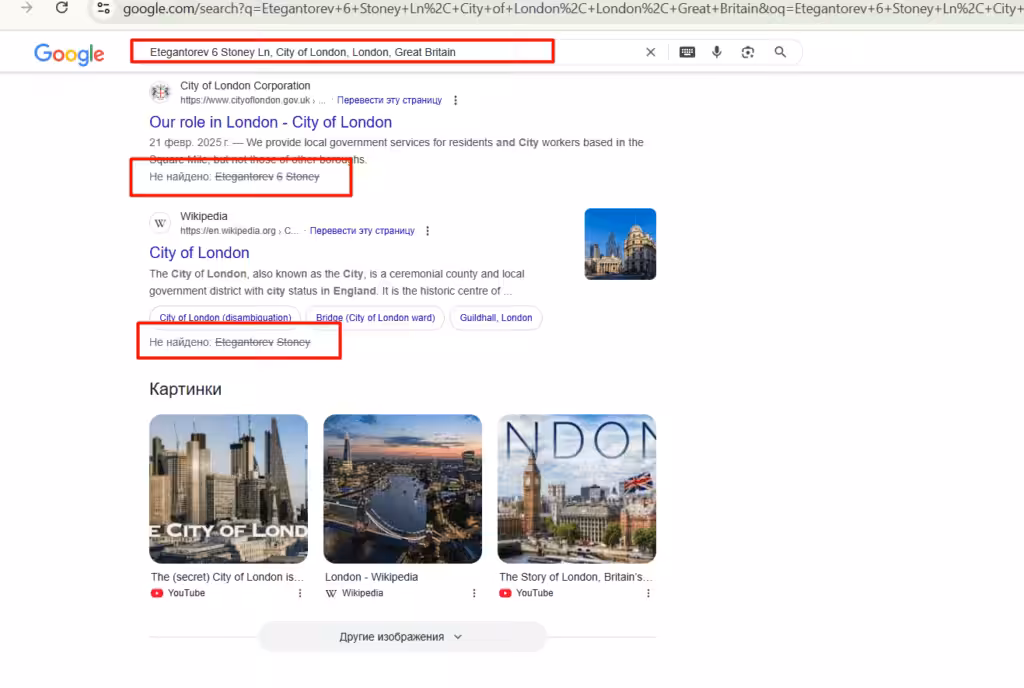Click the browser reload icon
Image resolution: width=1024 pixels, height=688 pixels.
tap(61, 8)
